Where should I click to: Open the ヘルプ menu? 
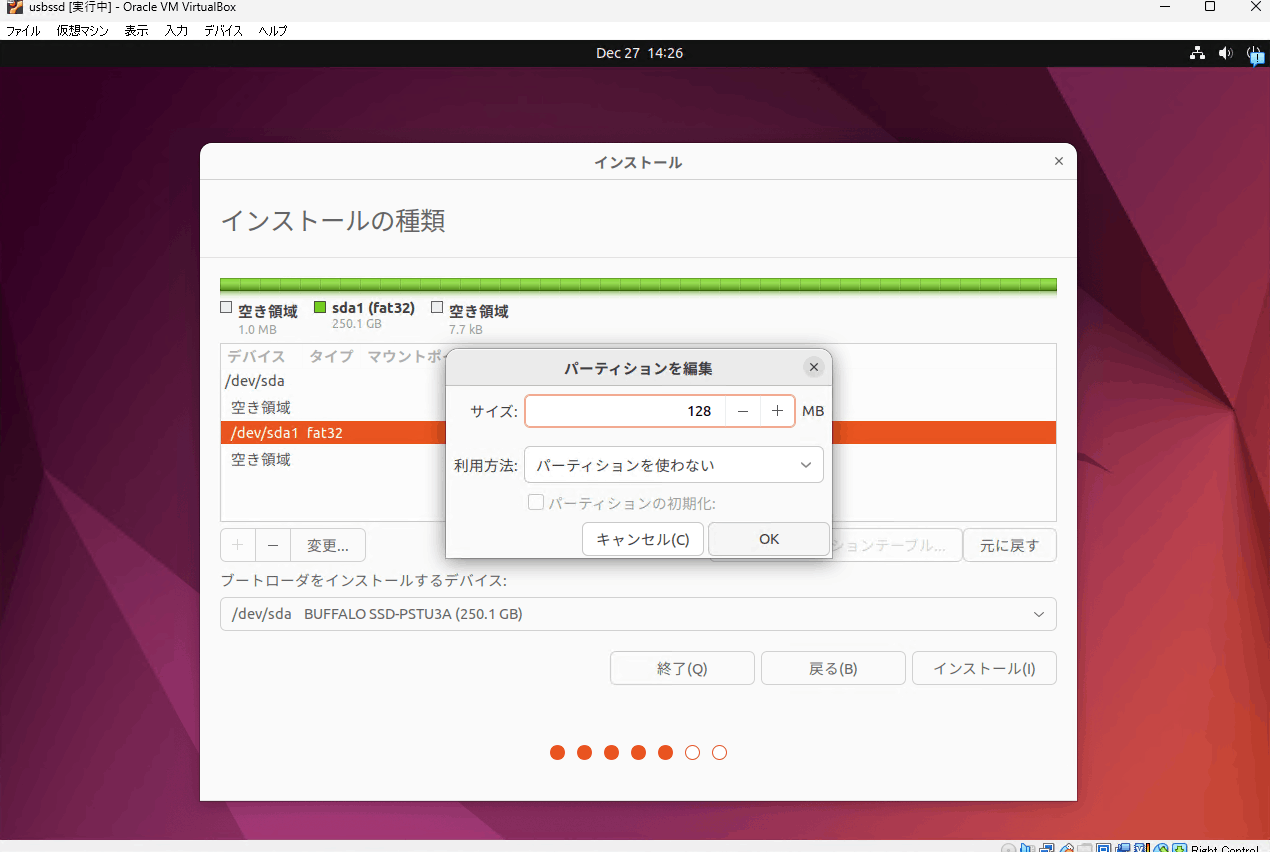(x=272, y=31)
